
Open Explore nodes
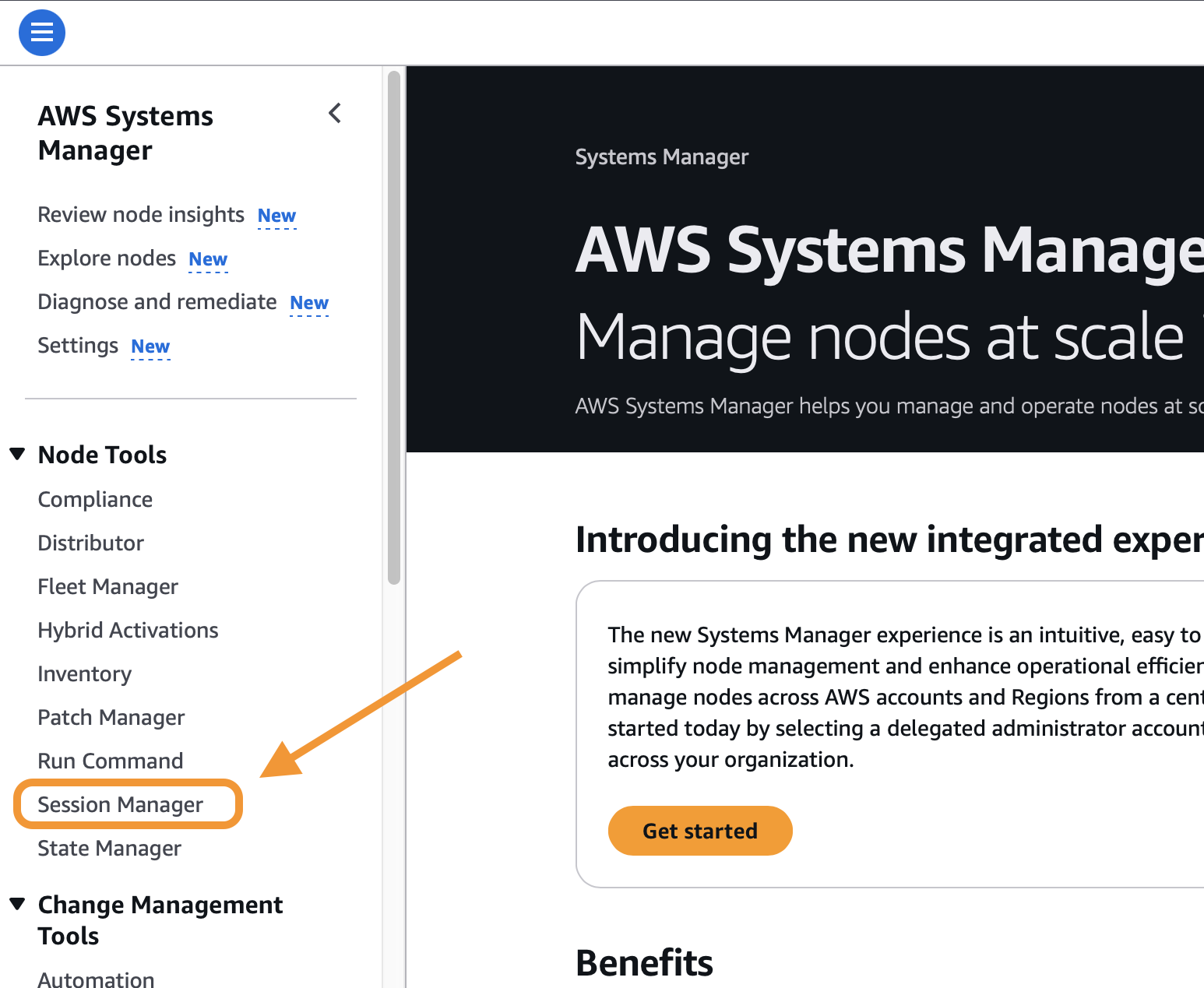click(x=107, y=258)
